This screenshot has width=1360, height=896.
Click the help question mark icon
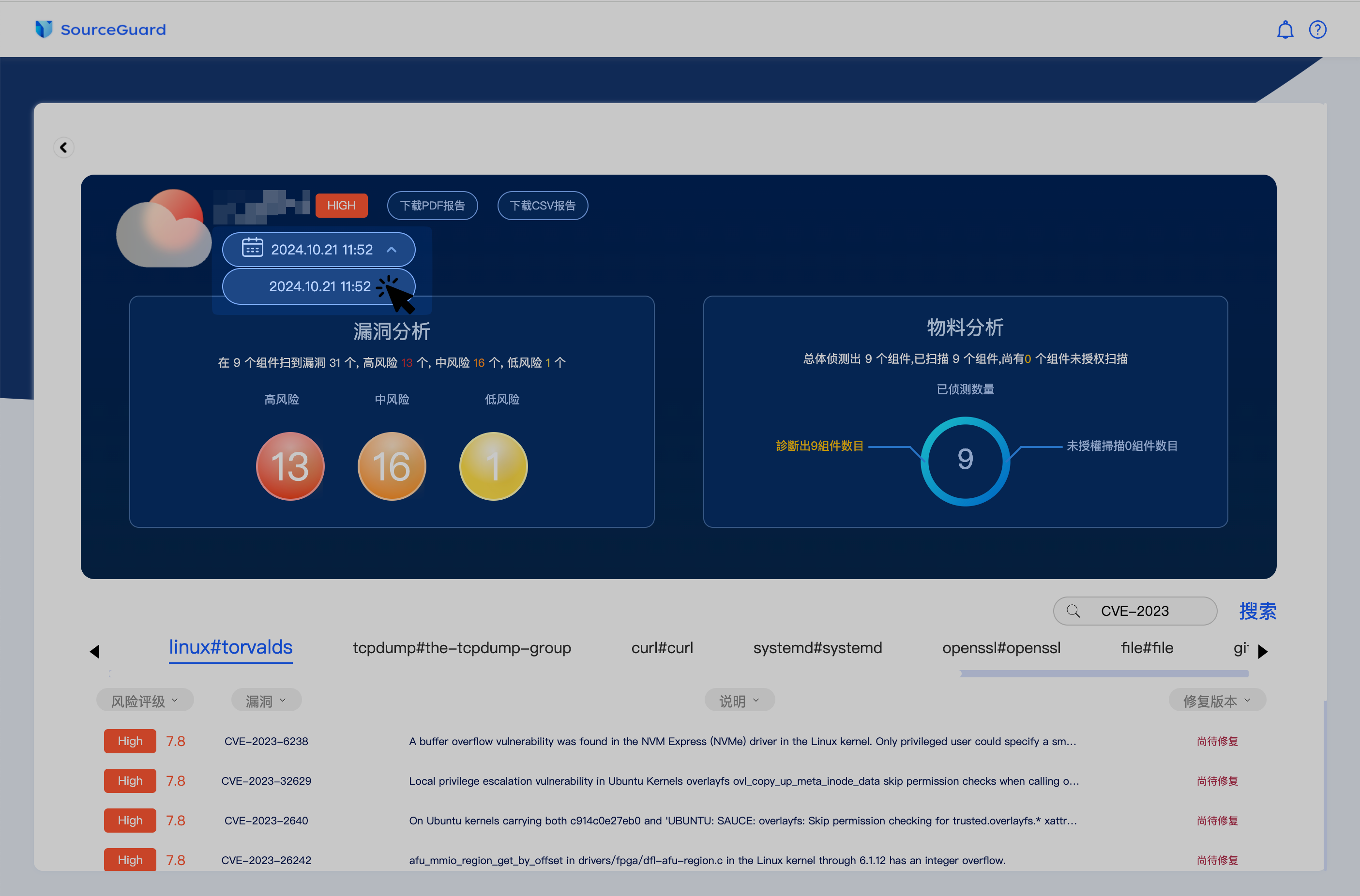tap(1318, 29)
